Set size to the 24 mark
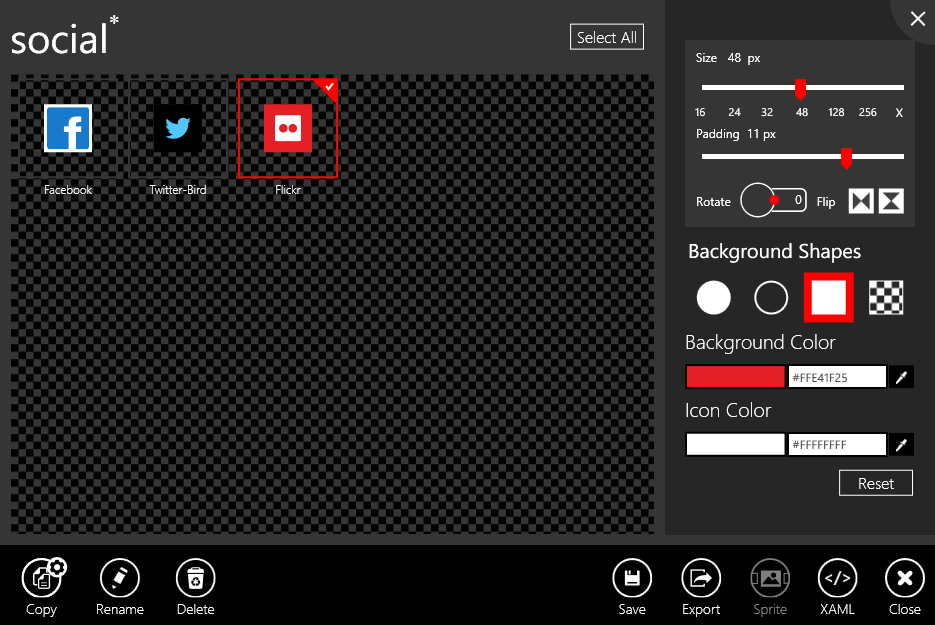Image resolution: width=935 pixels, height=625 pixels. point(735,112)
